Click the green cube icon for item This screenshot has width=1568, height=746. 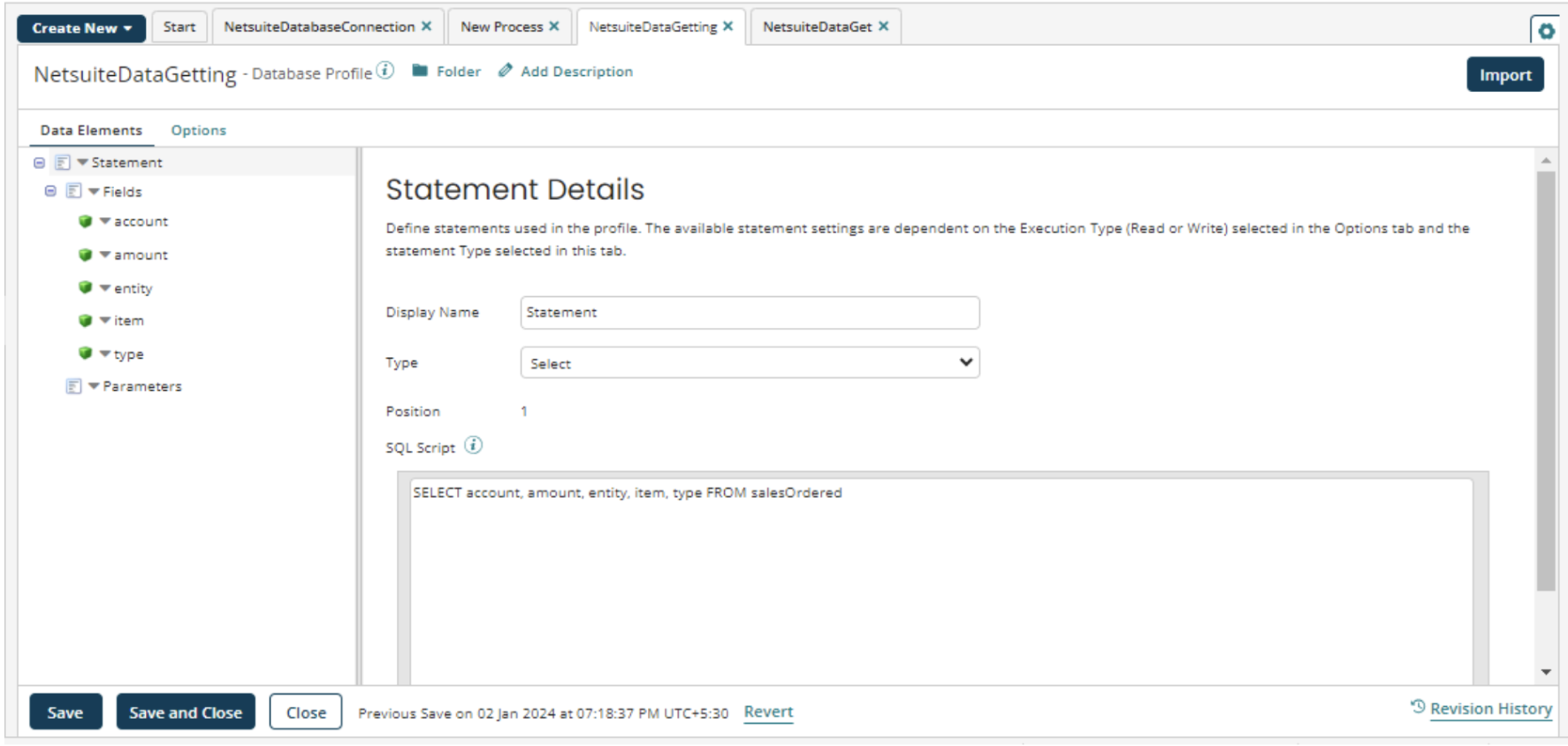click(85, 320)
